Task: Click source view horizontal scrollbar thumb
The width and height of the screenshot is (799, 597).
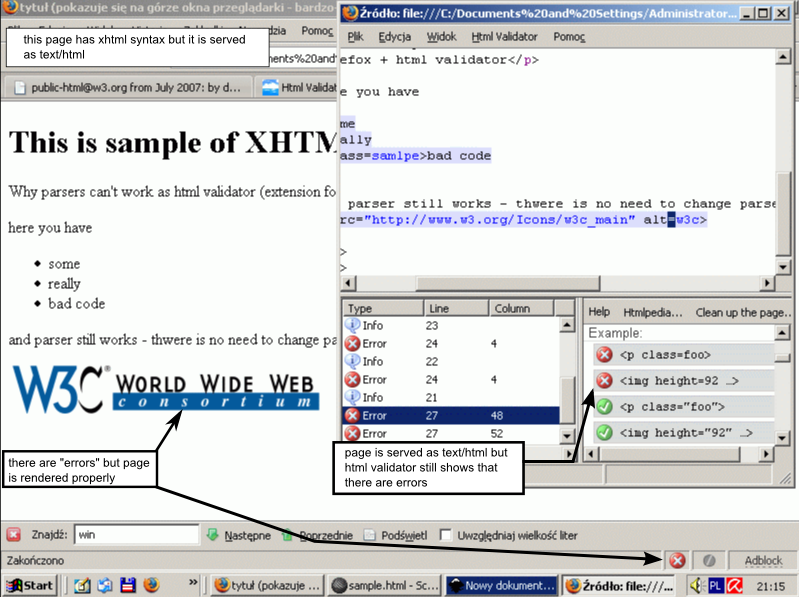Action: 508,283
